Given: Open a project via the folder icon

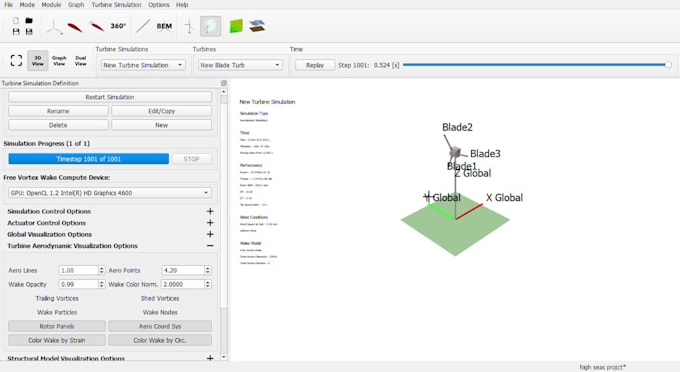Looking at the screenshot, I should (x=29, y=21).
